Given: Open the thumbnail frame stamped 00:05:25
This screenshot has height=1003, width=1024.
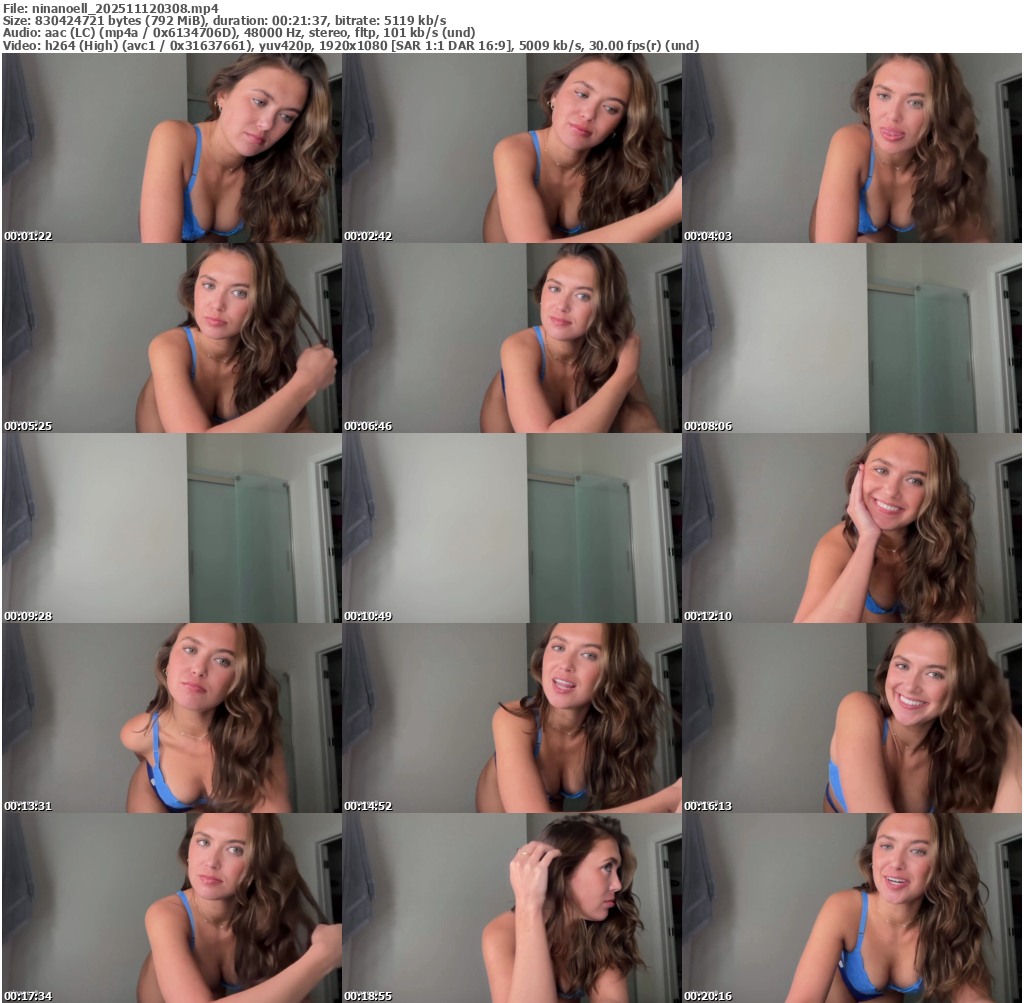Looking at the screenshot, I should point(171,338).
